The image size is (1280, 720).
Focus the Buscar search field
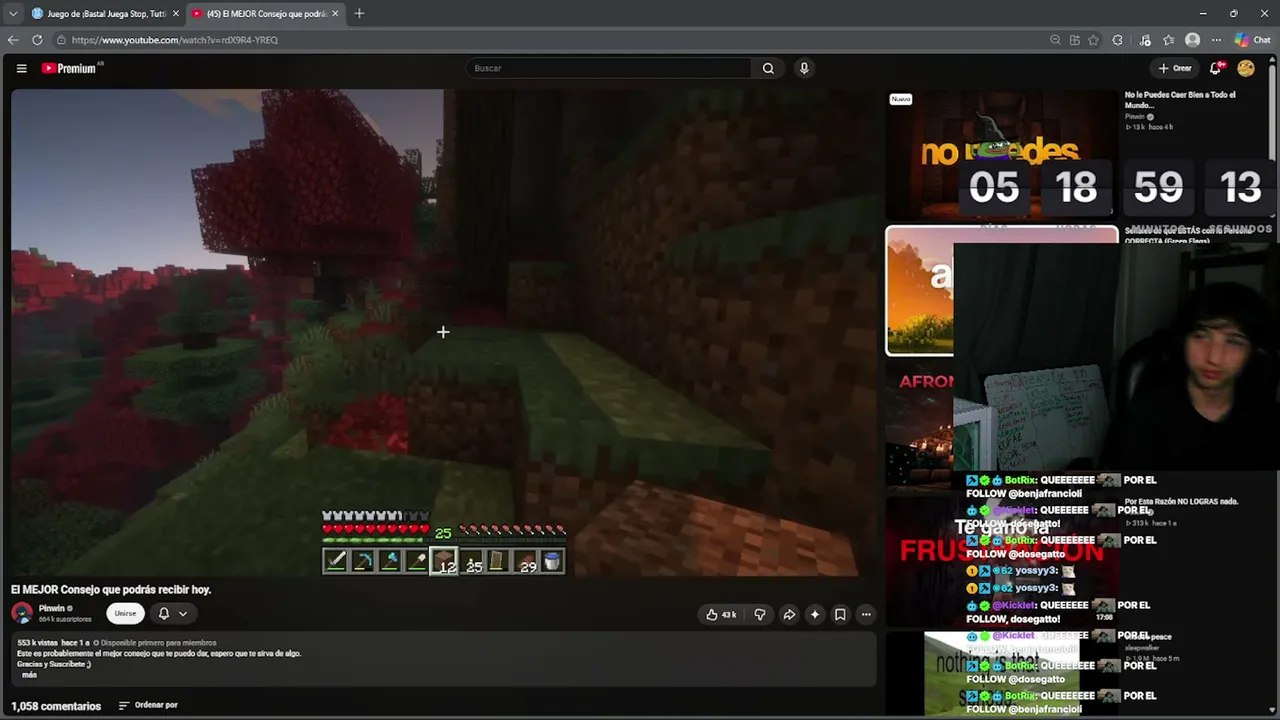[x=609, y=68]
